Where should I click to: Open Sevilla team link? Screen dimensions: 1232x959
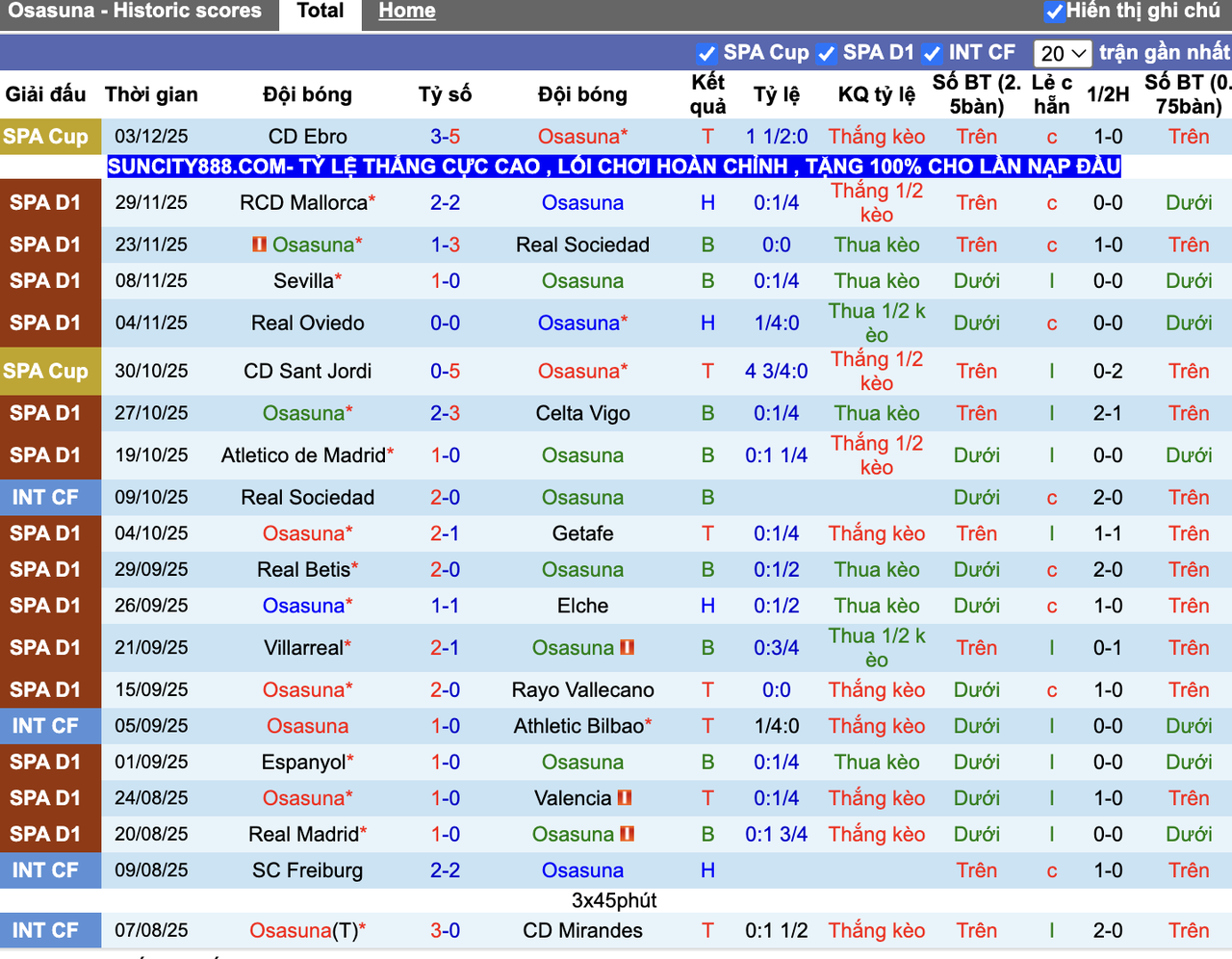(304, 281)
